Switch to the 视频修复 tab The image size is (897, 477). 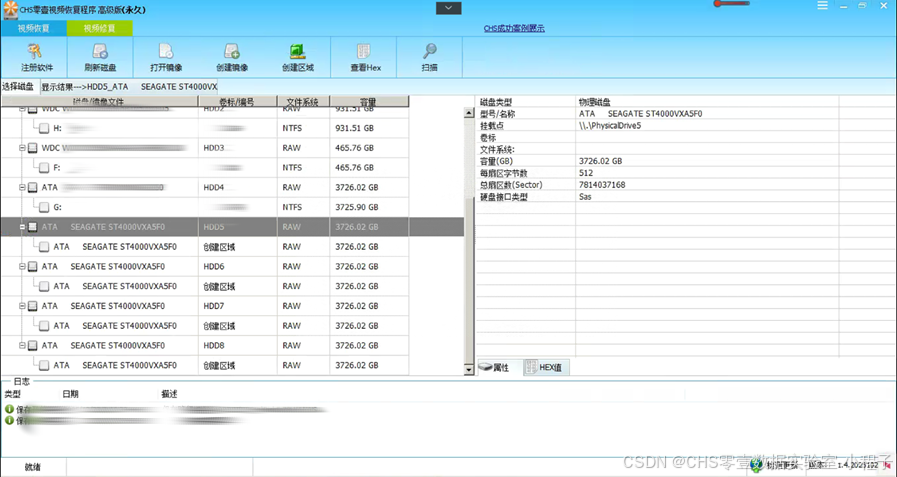click(x=100, y=28)
